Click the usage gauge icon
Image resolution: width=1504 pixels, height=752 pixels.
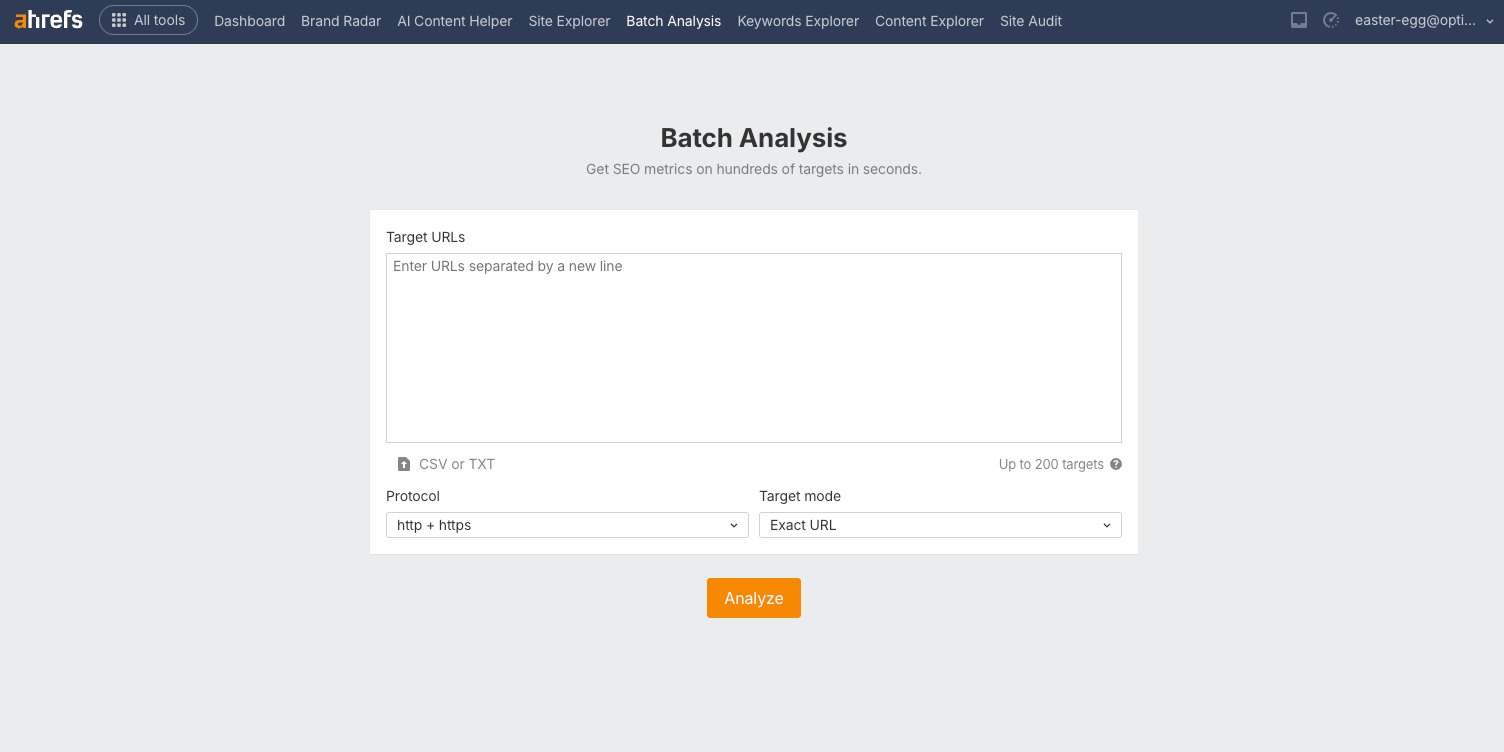tap(1331, 20)
